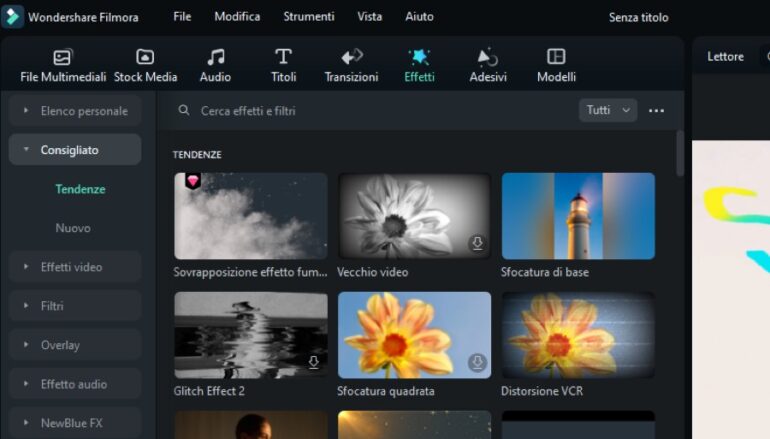
Task: Select the Effetti tab
Action: (419, 66)
